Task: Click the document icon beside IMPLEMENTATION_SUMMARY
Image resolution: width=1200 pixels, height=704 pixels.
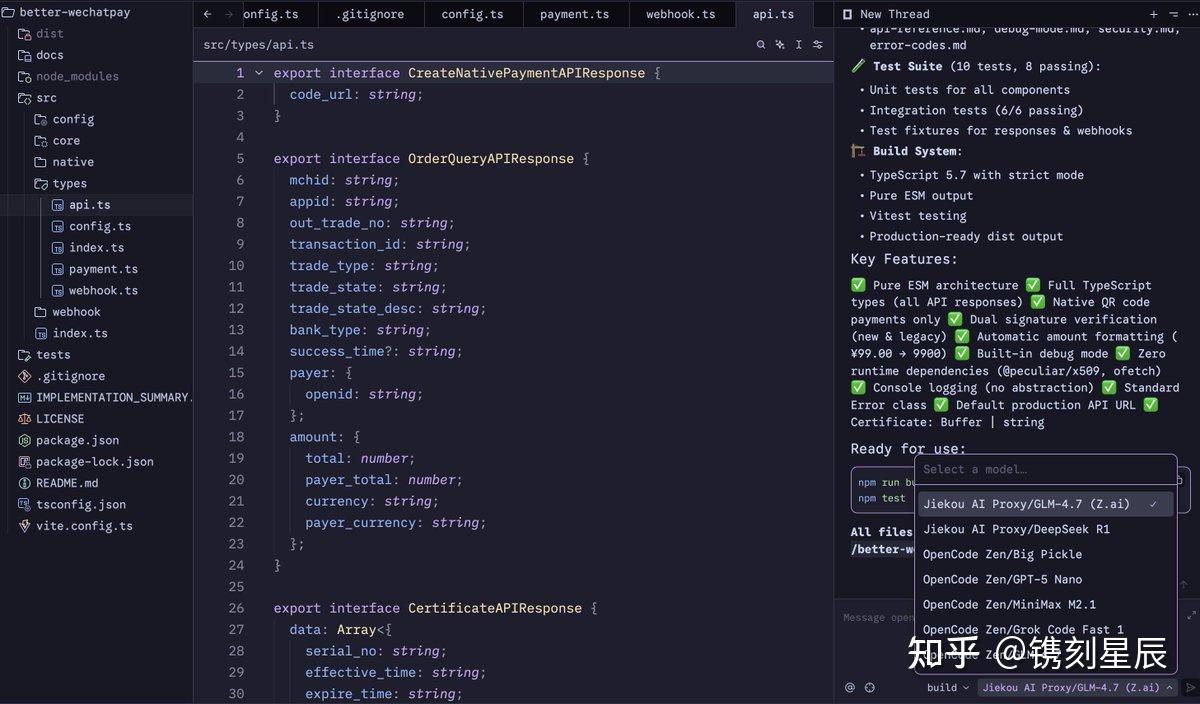Action: [x=25, y=397]
